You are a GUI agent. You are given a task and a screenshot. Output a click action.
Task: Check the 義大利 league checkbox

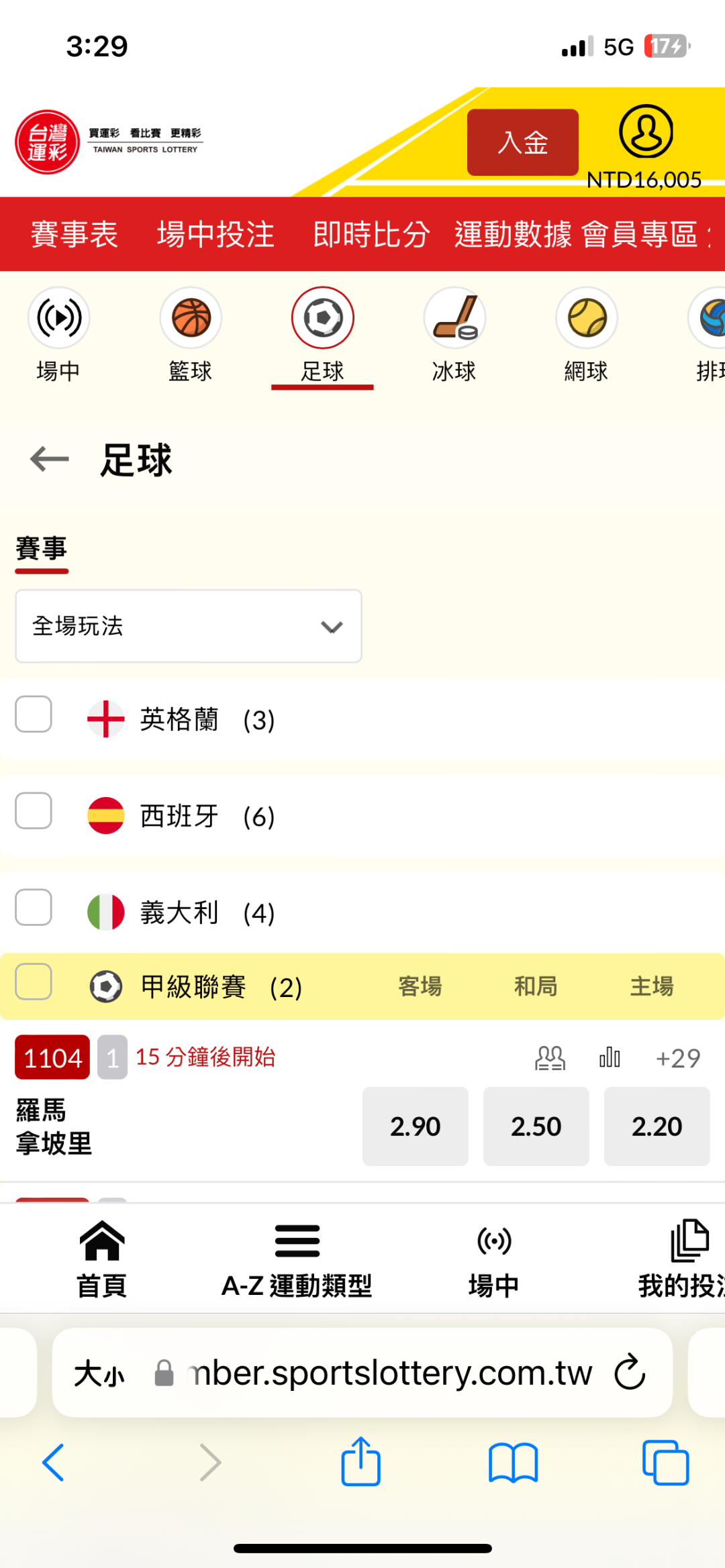(34, 907)
